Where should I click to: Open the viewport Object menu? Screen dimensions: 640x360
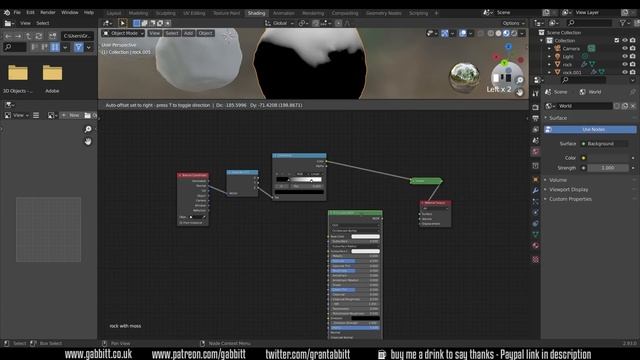click(x=205, y=33)
